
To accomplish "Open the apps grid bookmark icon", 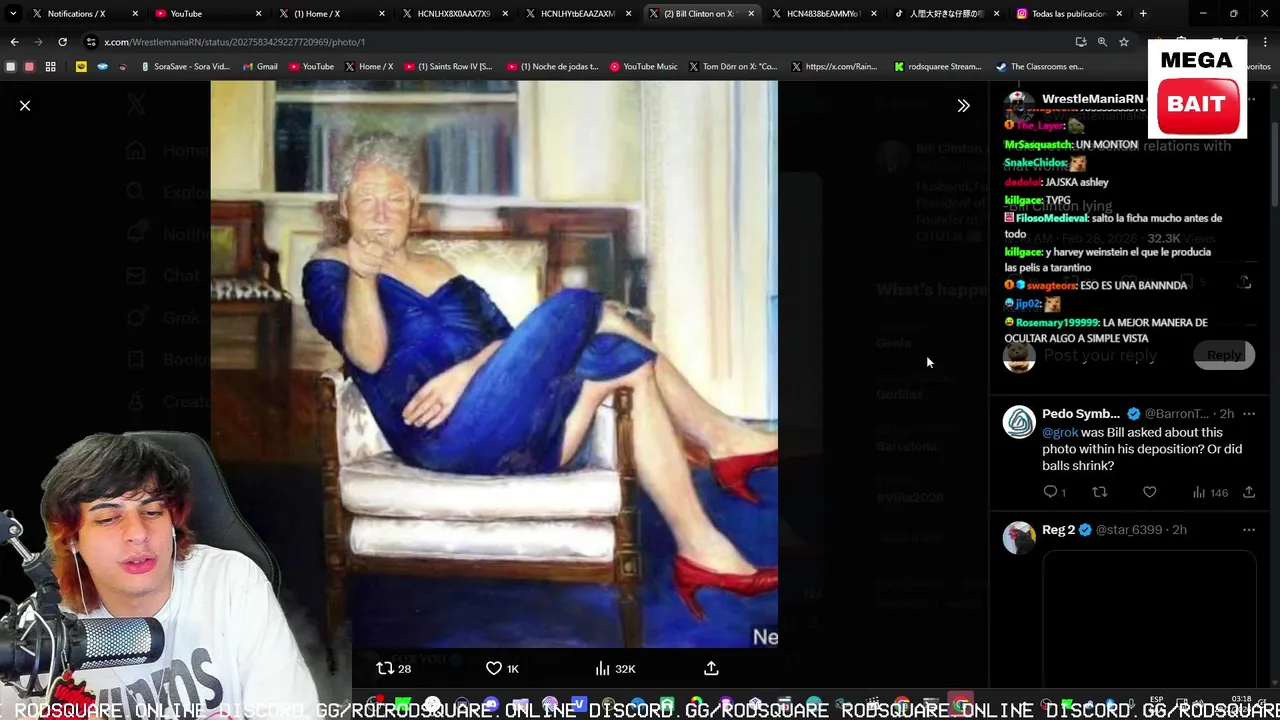I will (51, 67).
